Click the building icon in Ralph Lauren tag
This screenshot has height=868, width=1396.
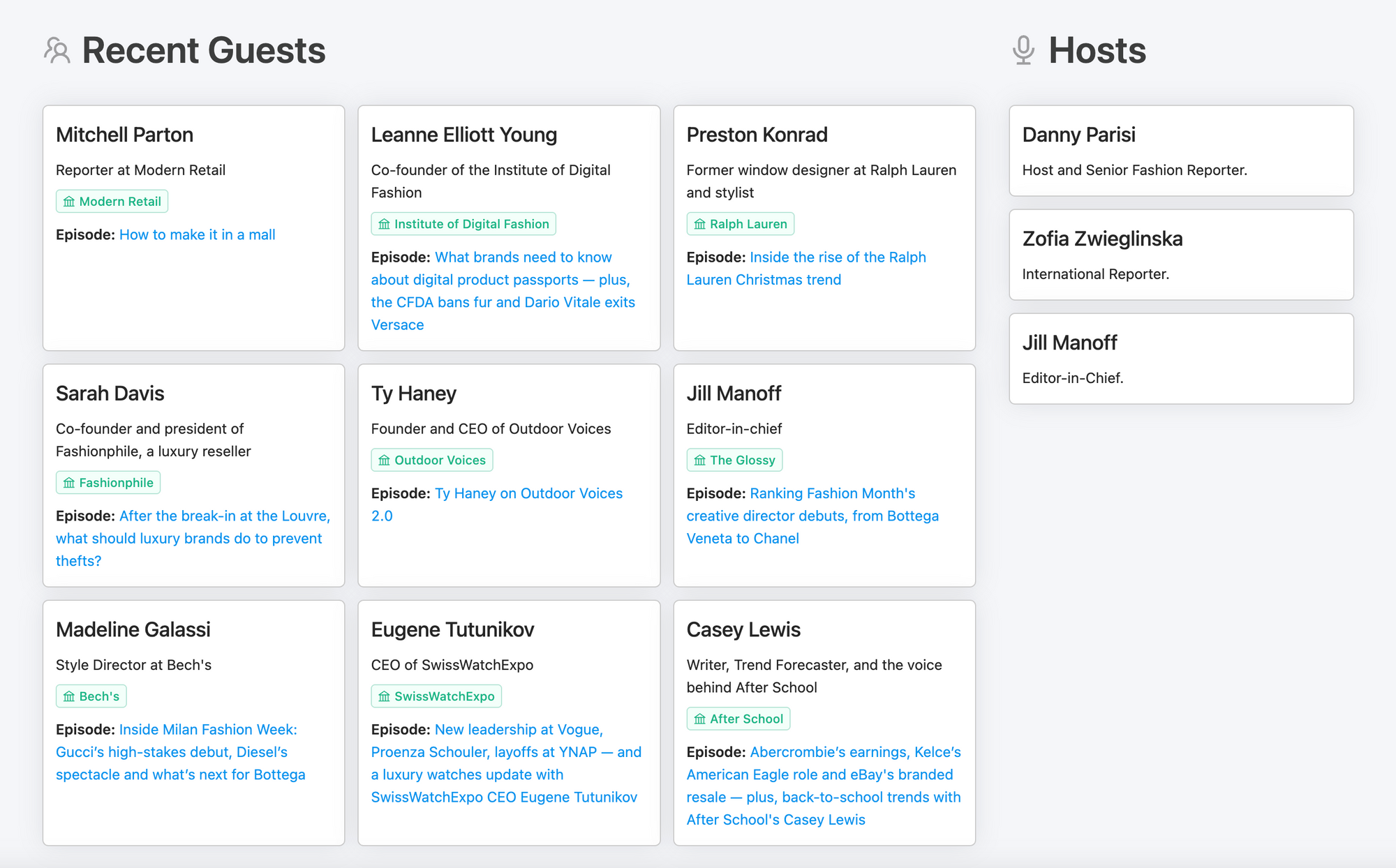pos(699,224)
